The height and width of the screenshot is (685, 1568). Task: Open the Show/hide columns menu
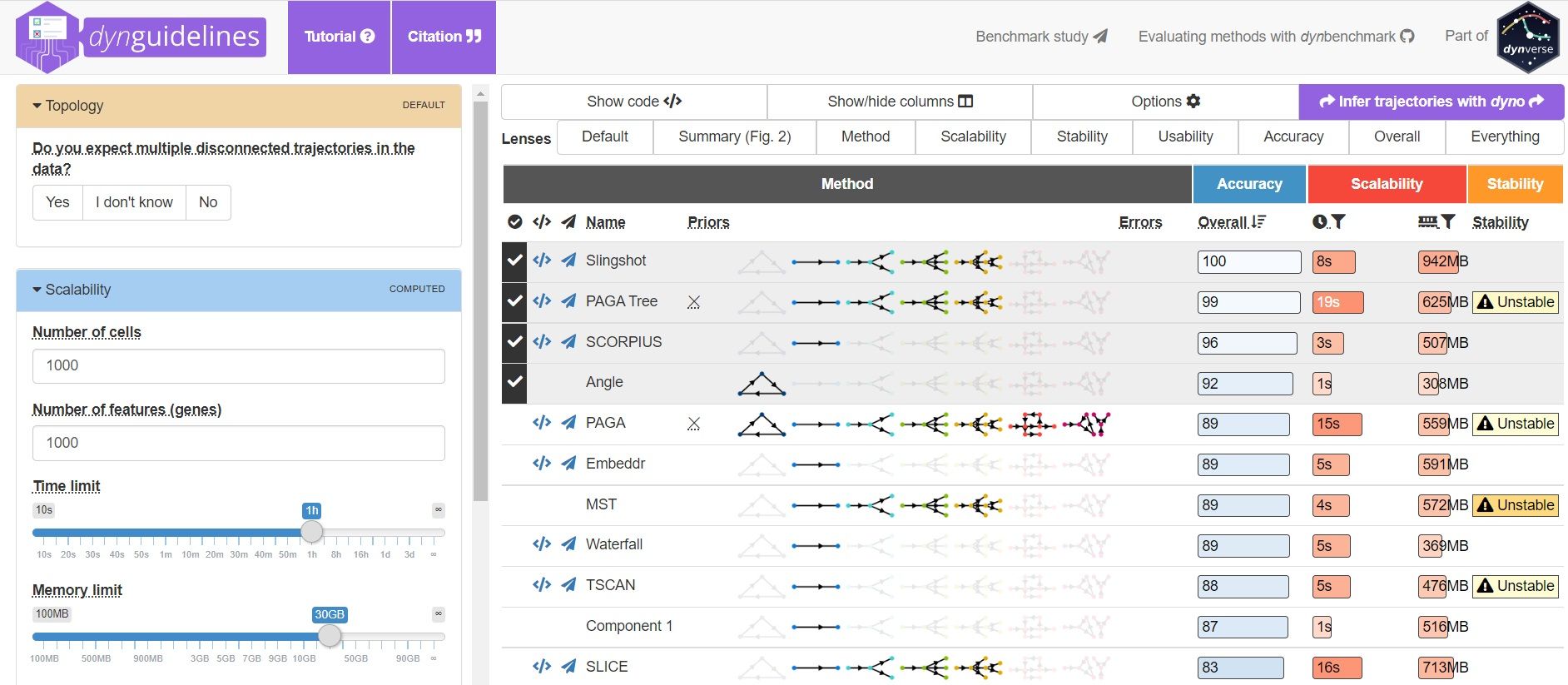[900, 102]
